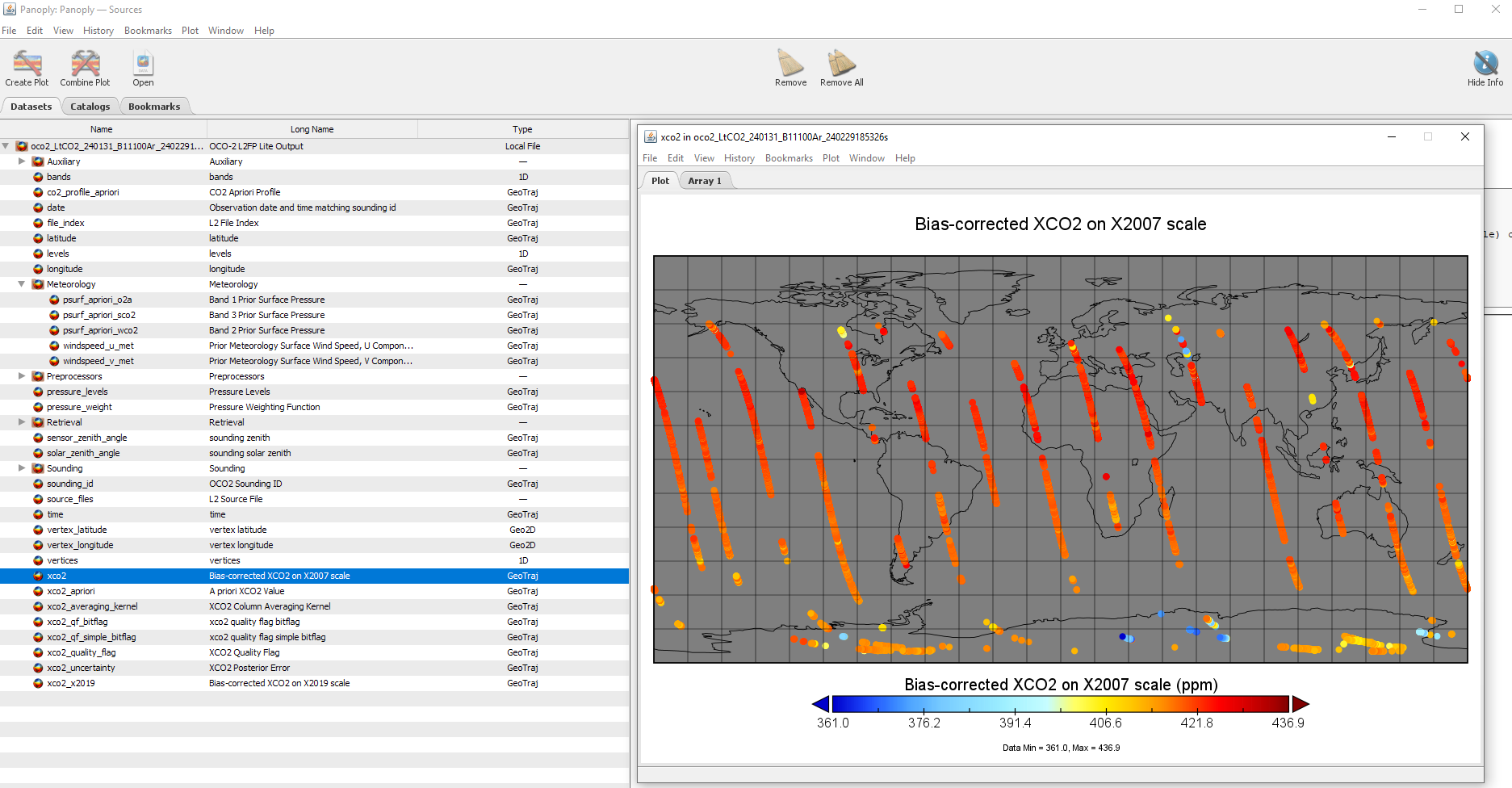Click the Create Plot toolbar icon
Image resolution: width=1512 pixels, height=788 pixels.
(27, 63)
